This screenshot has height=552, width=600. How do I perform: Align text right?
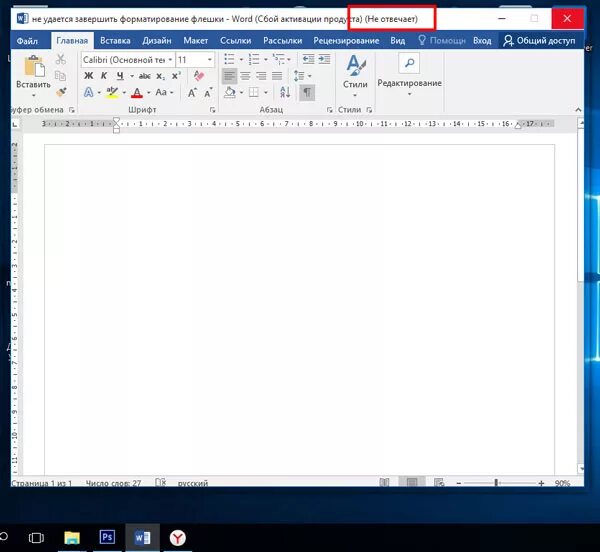[x=261, y=76]
